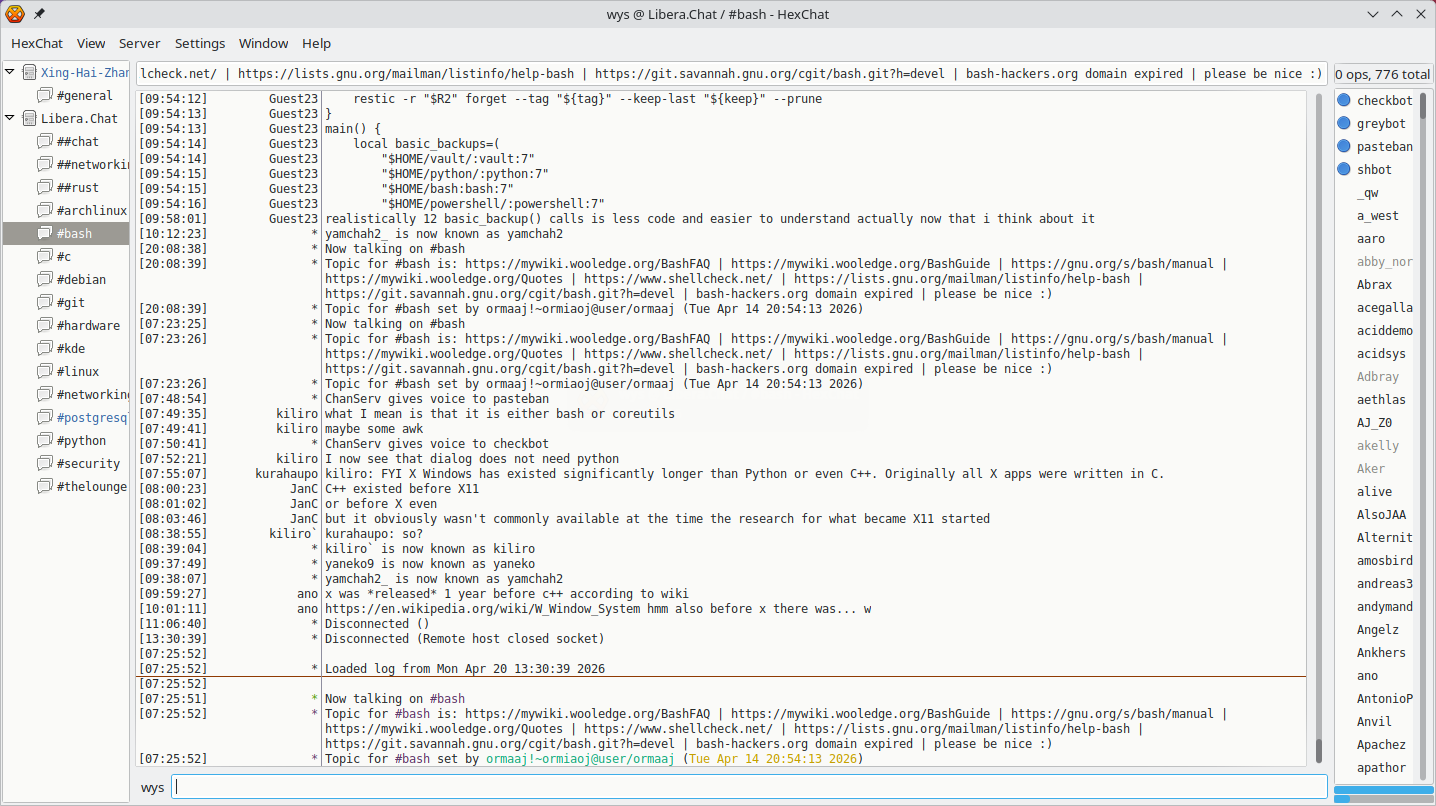Click the double-hash ##networking channel icon
Image resolution: width=1436 pixels, height=806 pixels.
(45, 164)
